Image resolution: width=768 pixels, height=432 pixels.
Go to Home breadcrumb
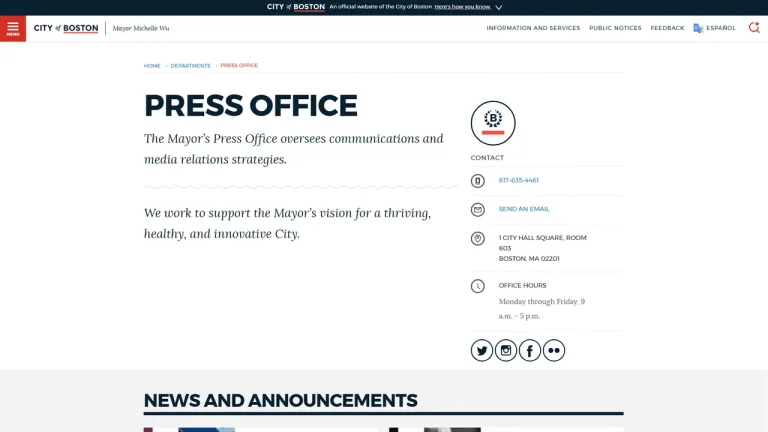(152, 66)
